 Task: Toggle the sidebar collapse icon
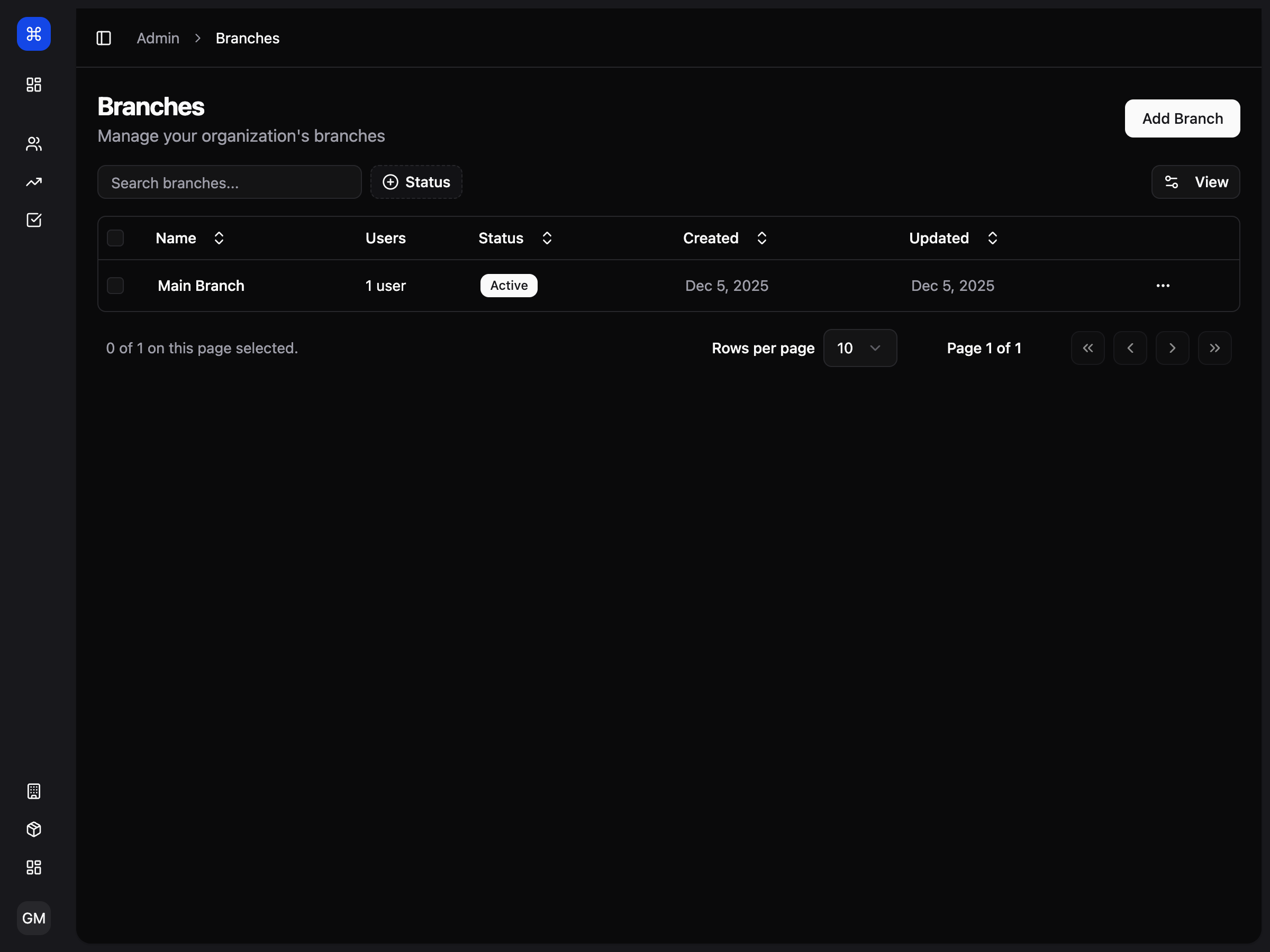click(x=104, y=38)
